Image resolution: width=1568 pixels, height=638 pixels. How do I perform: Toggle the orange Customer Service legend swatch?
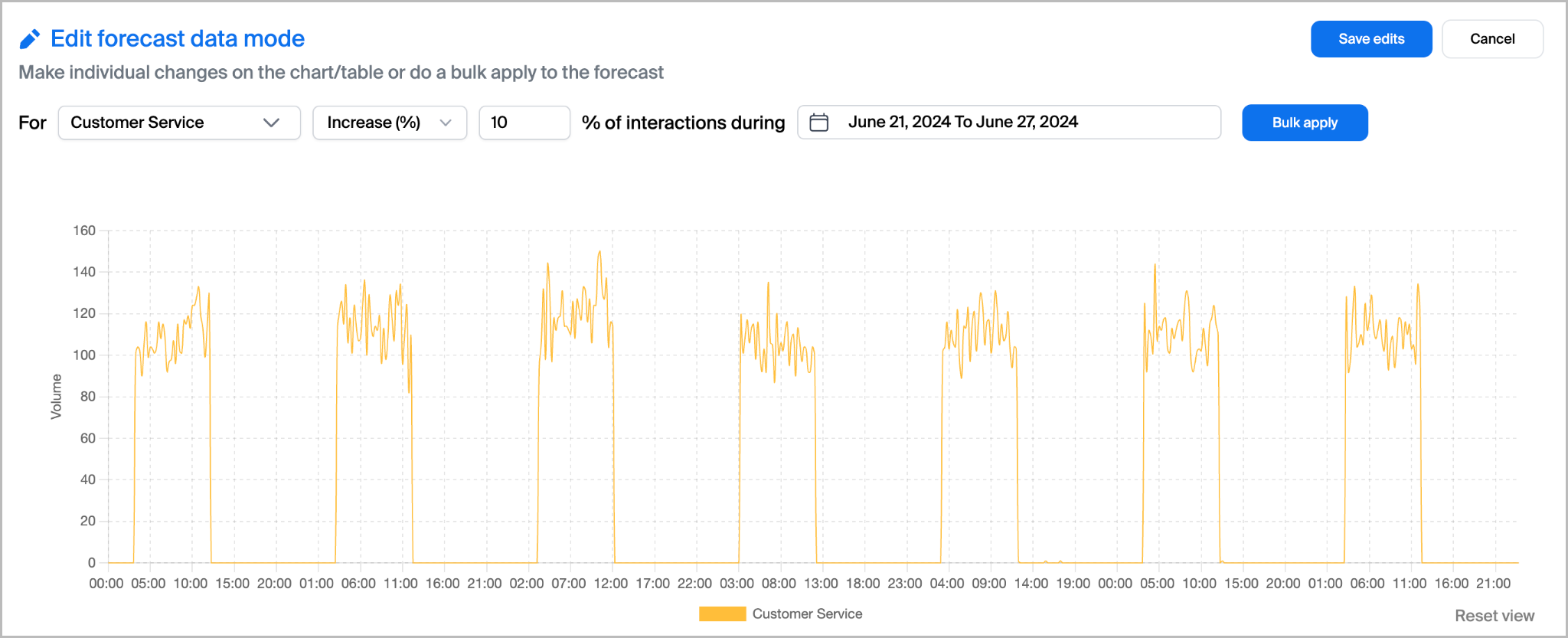722,614
